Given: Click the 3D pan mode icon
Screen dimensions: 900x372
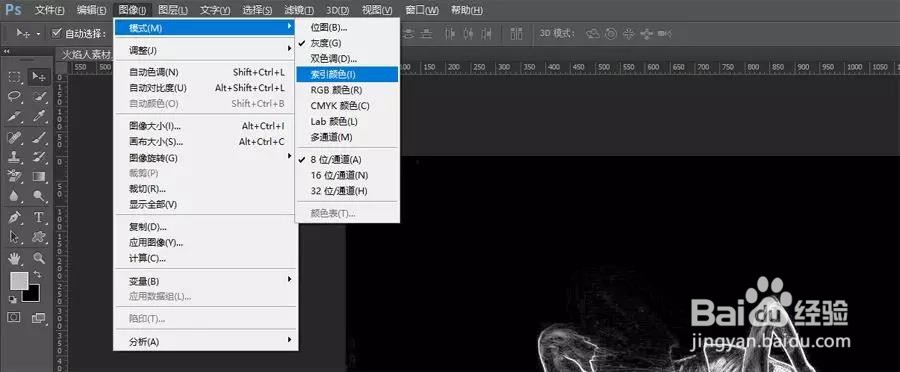Looking at the screenshot, I should point(629,34).
